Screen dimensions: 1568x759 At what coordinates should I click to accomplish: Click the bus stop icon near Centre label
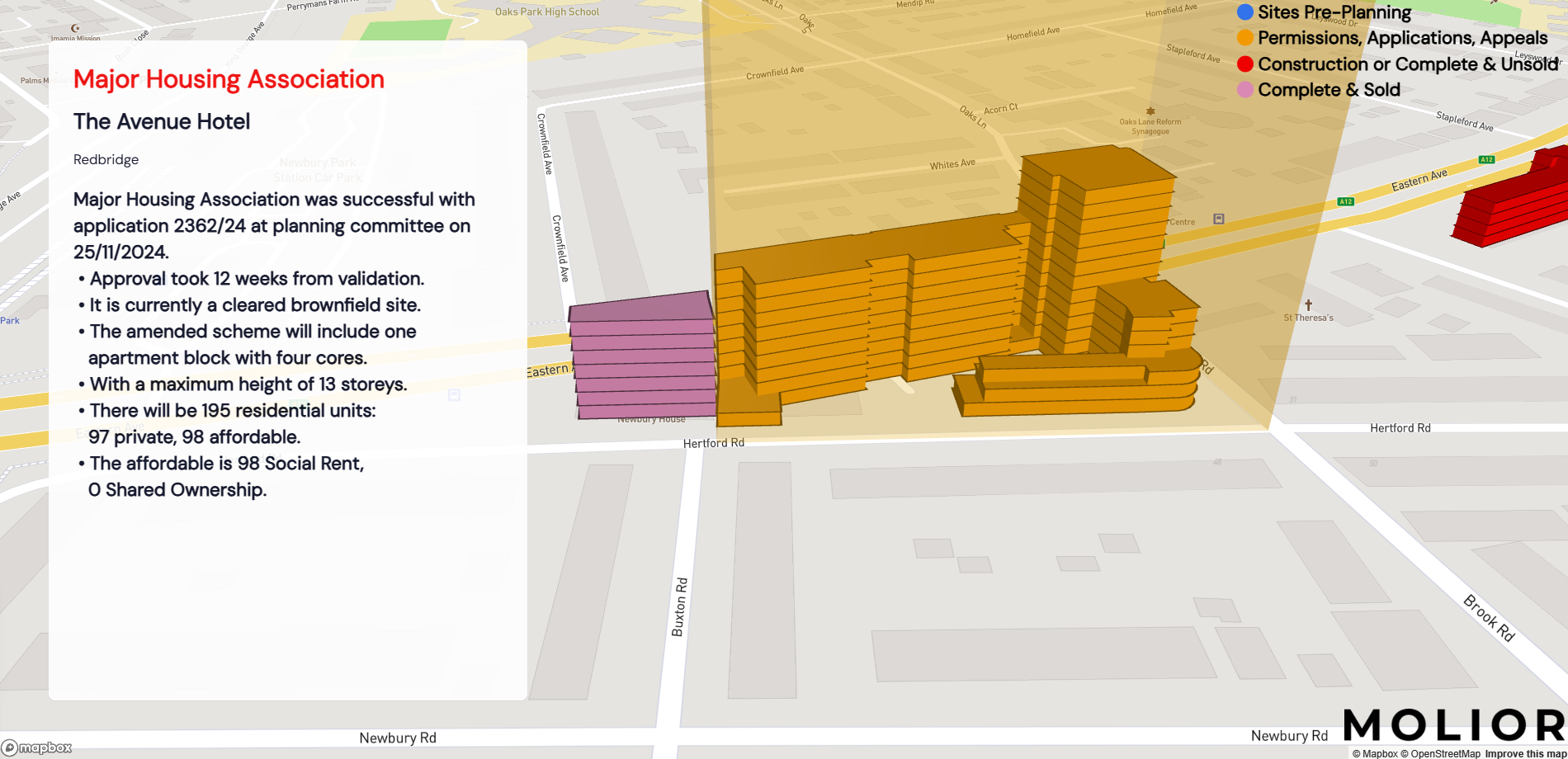point(1219,219)
